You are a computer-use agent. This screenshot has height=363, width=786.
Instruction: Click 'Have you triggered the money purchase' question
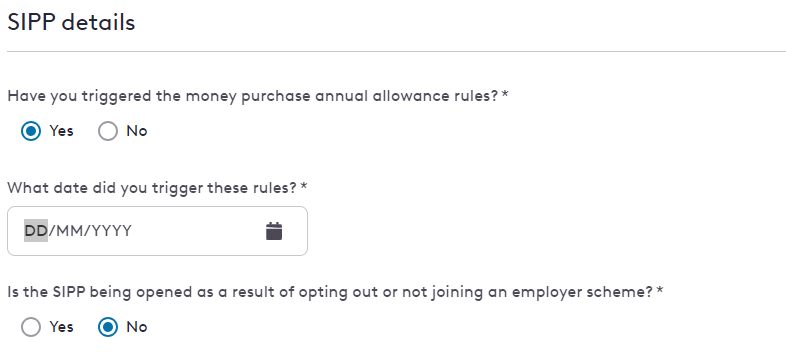[253, 96]
